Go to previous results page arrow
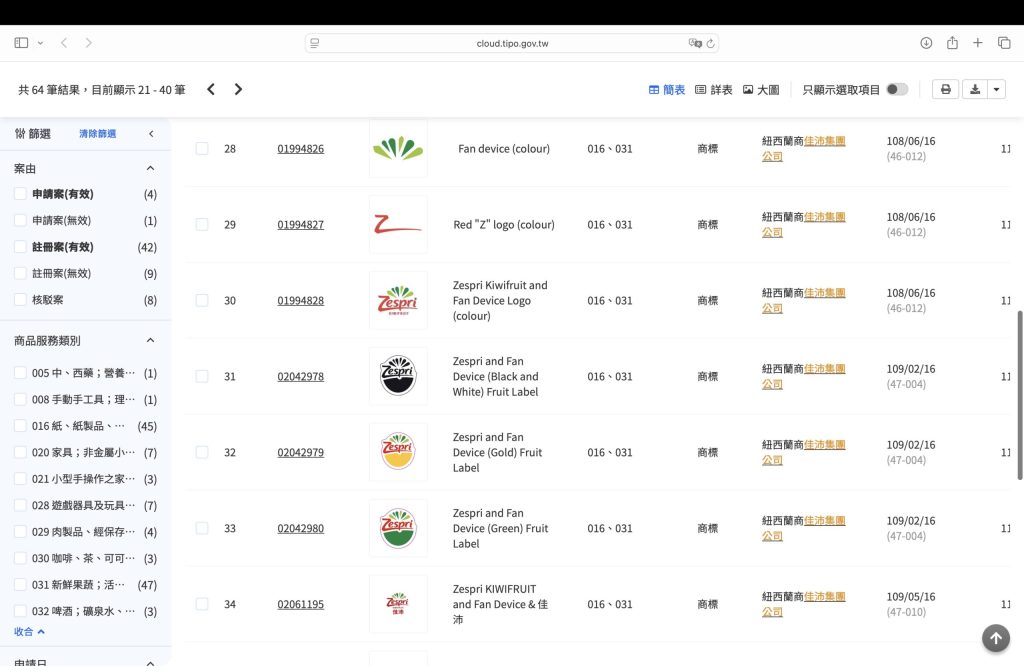 [x=211, y=89]
